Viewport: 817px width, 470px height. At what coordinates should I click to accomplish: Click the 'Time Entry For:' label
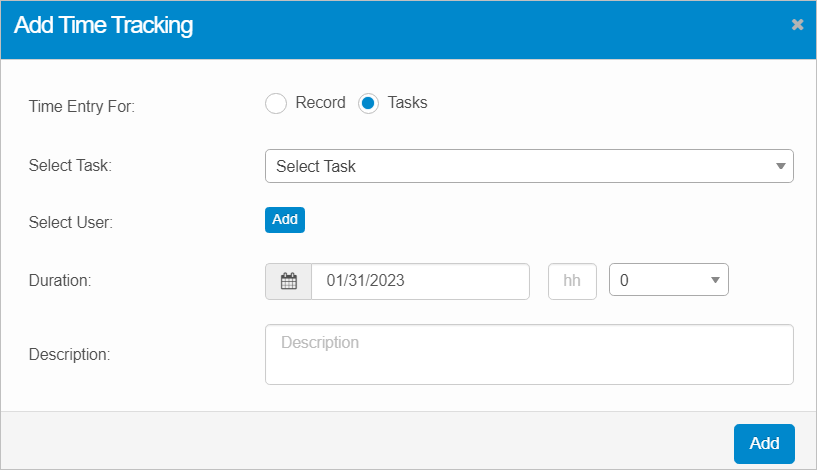tap(82, 107)
